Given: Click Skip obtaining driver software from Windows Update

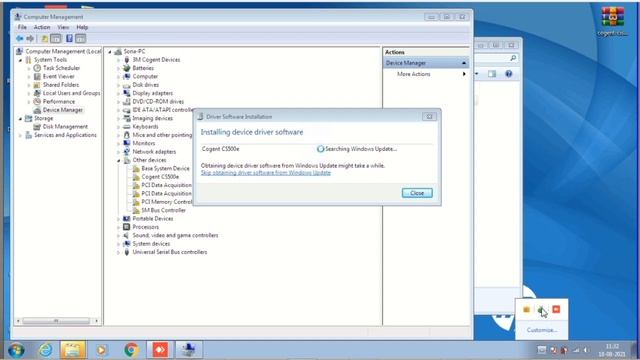Looking at the screenshot, I should (x=266, y=173).
